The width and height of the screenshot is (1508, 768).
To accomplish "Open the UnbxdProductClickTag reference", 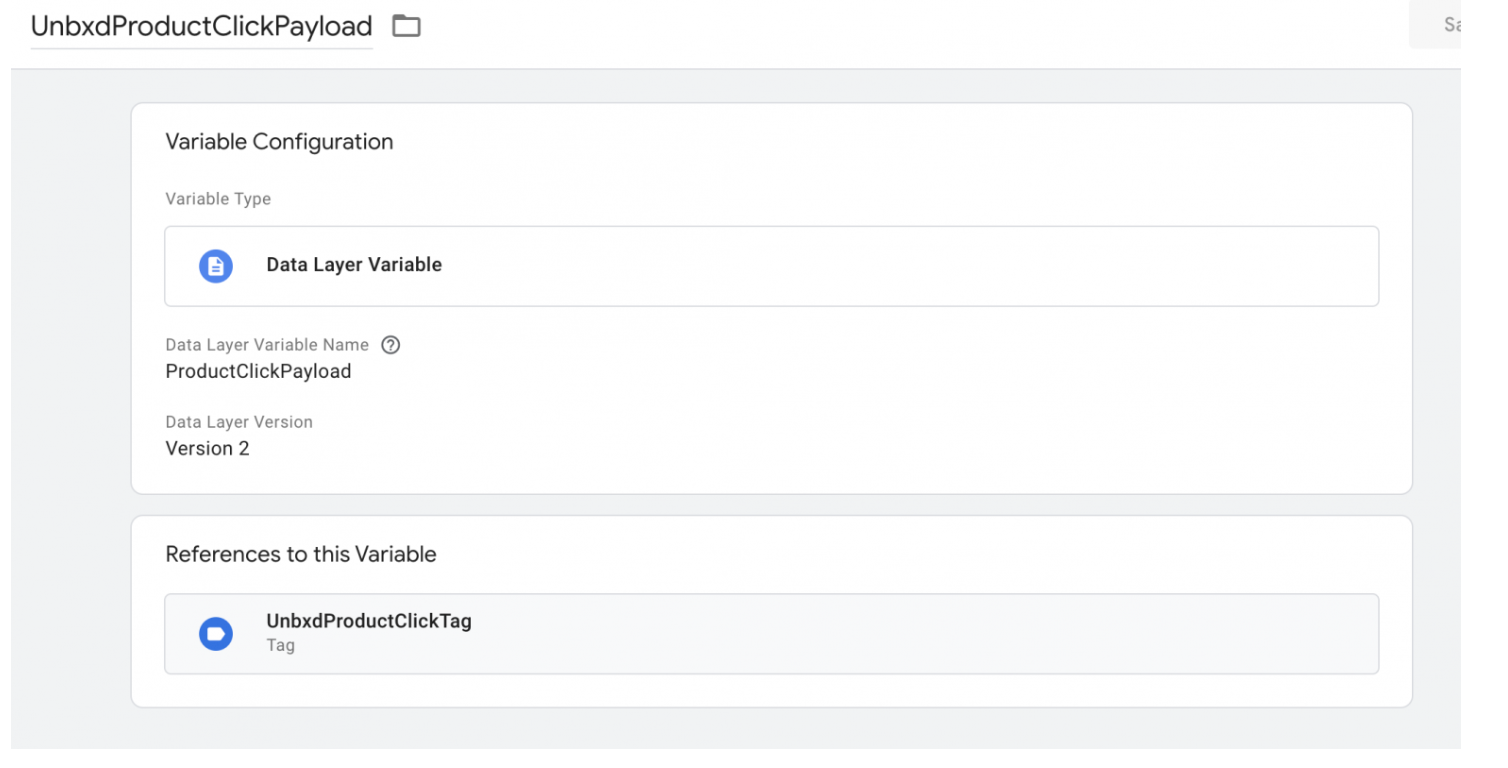I will coord(771,634).
